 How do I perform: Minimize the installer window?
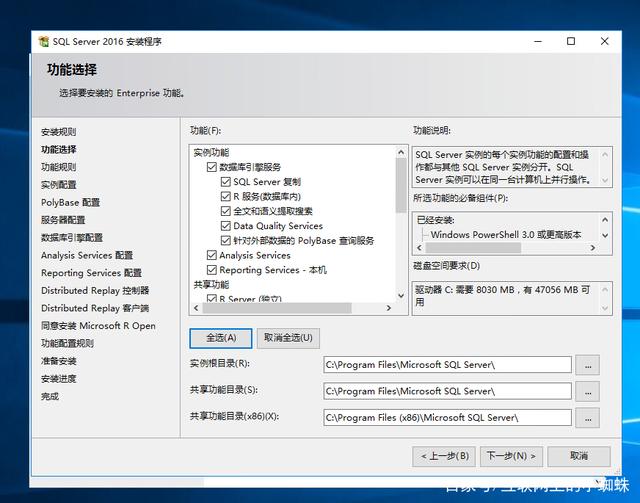(538, 41)
